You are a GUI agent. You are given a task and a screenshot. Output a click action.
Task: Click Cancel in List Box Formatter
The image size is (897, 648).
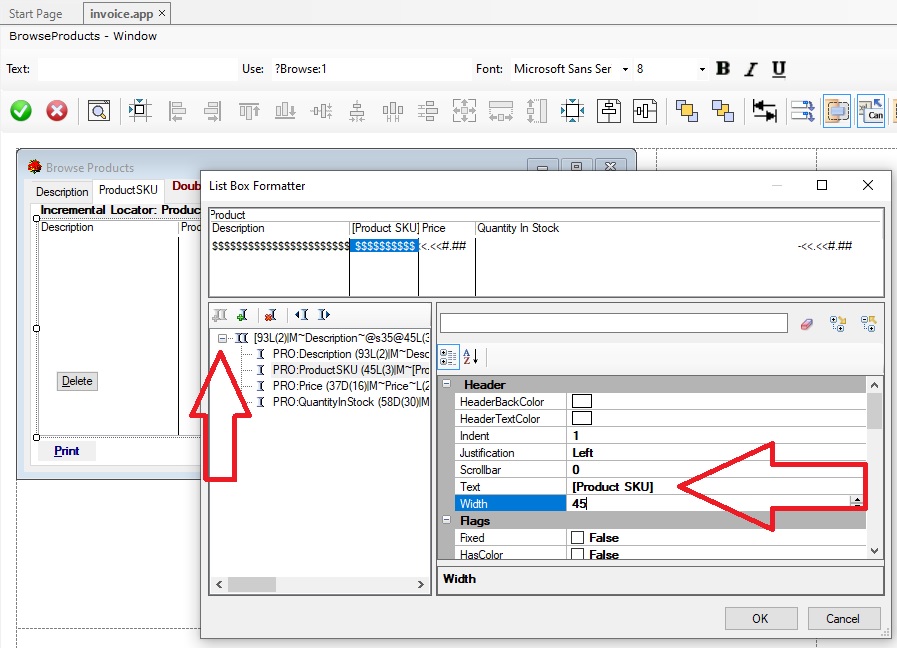tap(843, 618)
